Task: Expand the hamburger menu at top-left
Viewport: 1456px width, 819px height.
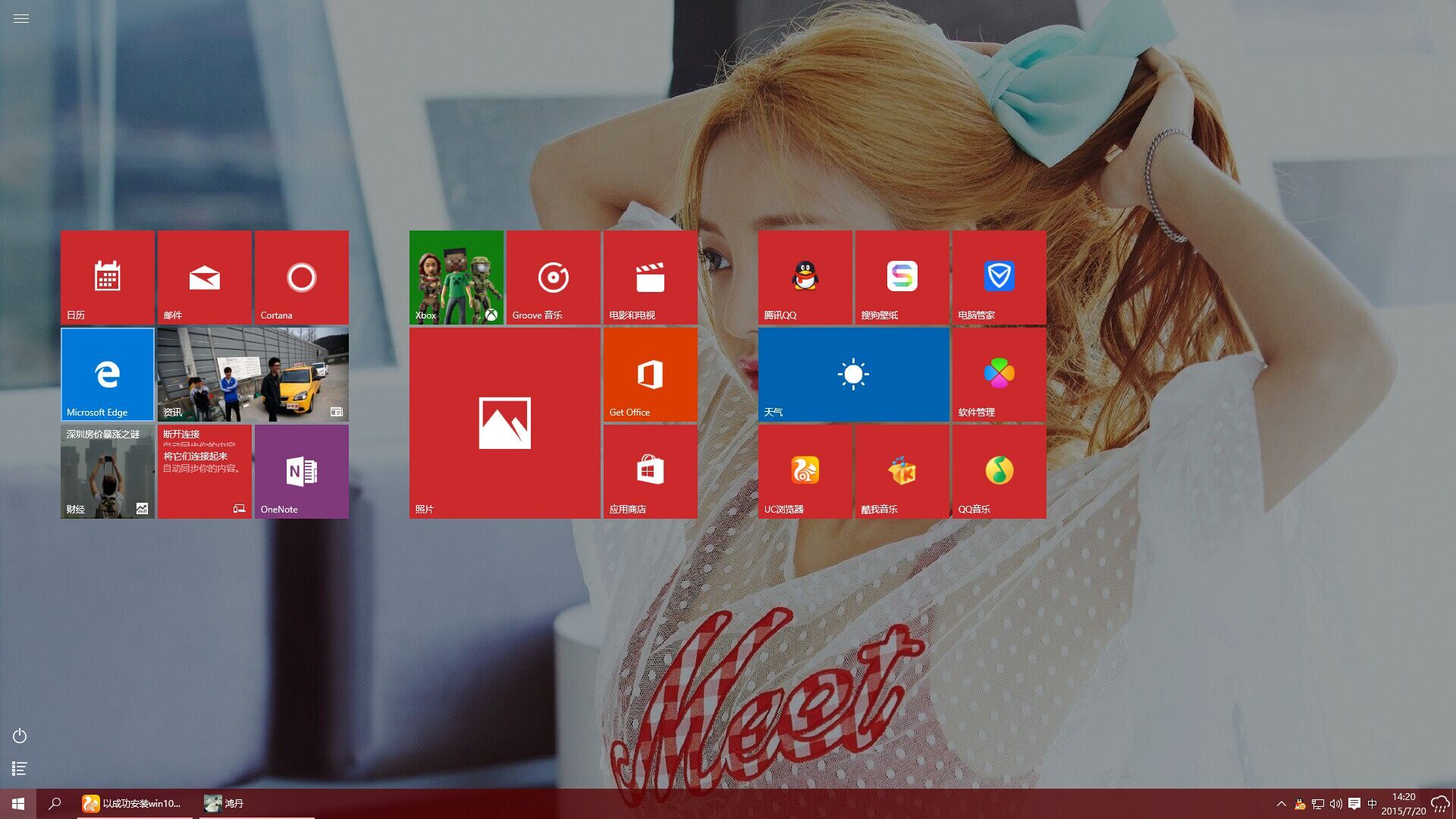Action: click(21, 18)
